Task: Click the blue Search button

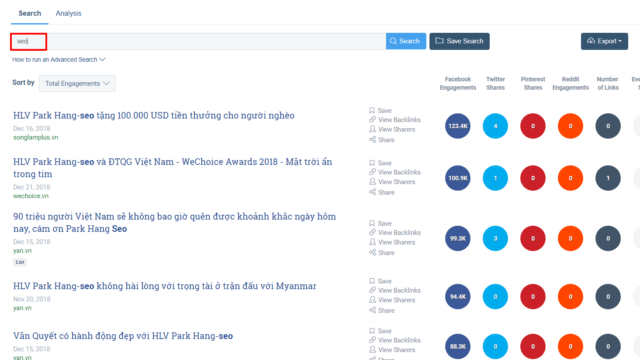Action: 406,41
